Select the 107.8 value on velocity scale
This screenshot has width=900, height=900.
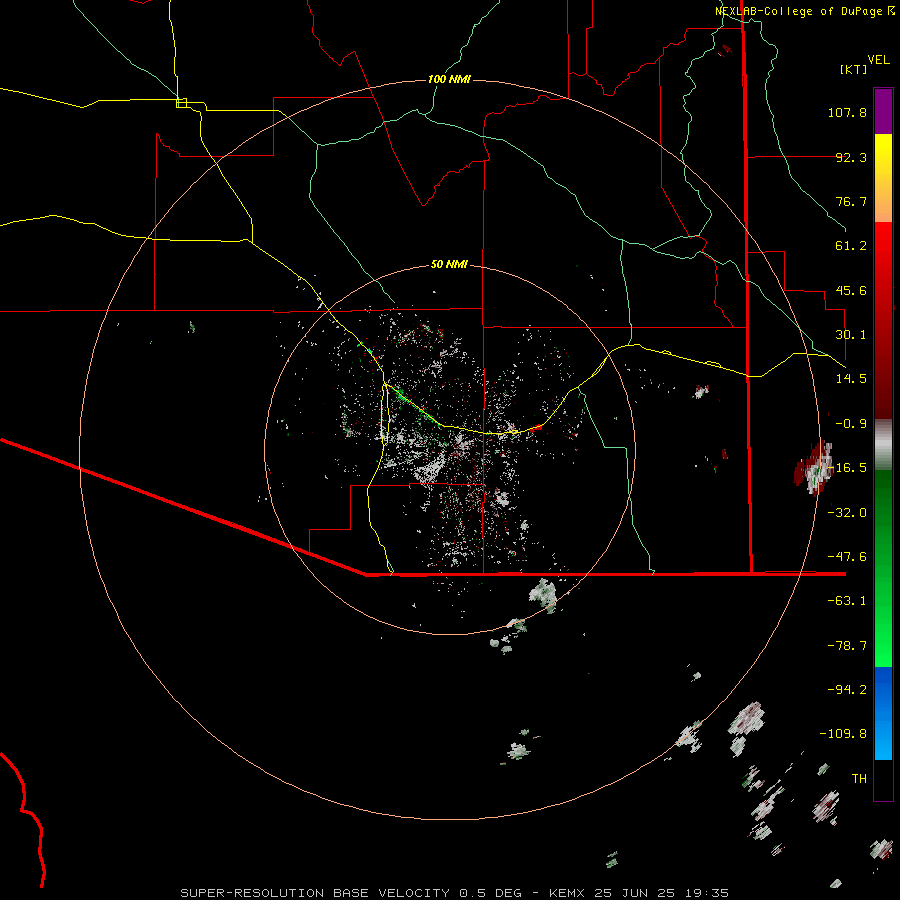(x=847, y=112)
